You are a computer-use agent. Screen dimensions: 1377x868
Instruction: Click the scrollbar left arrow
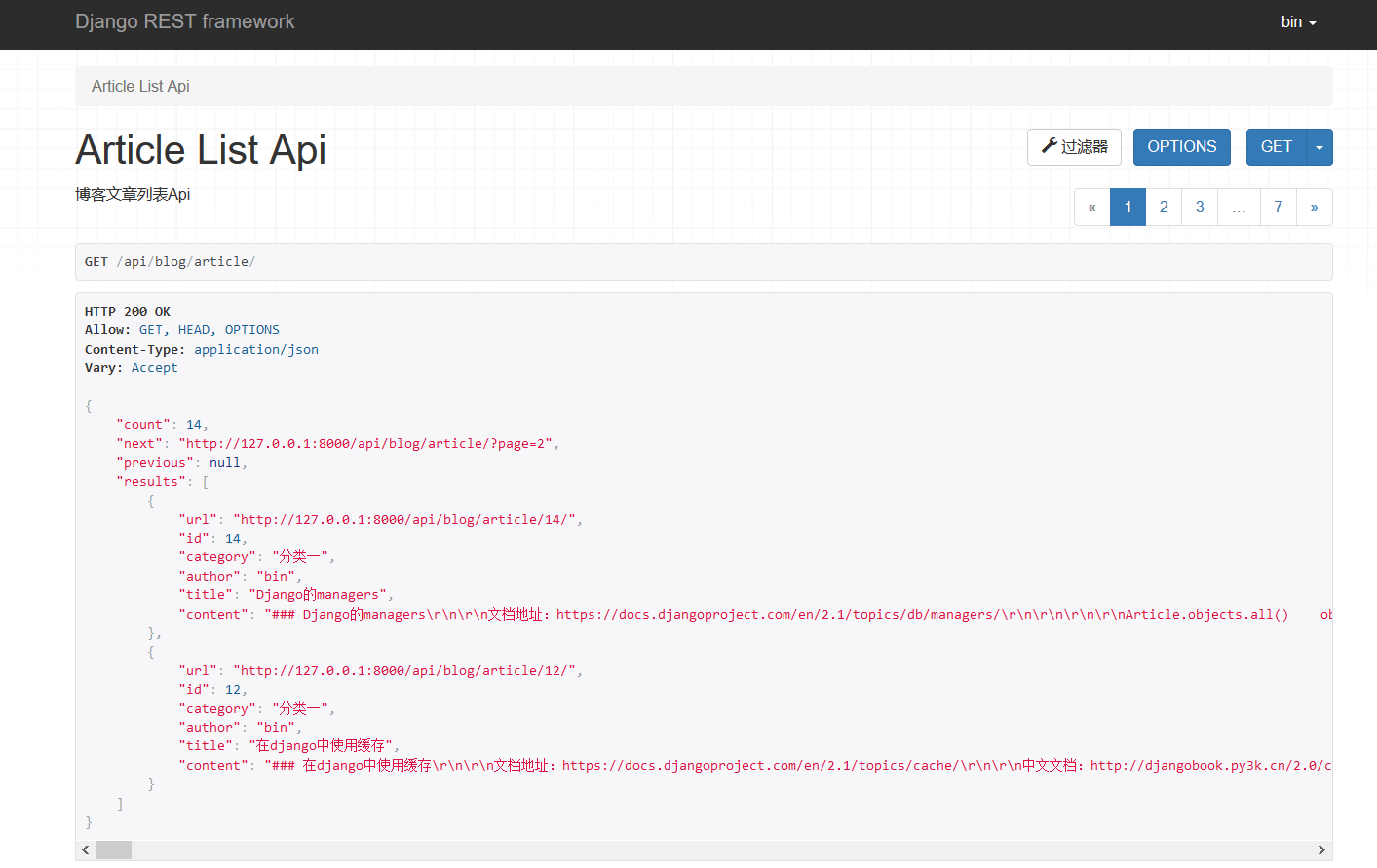pyautogui.click(x=86, y=849)
